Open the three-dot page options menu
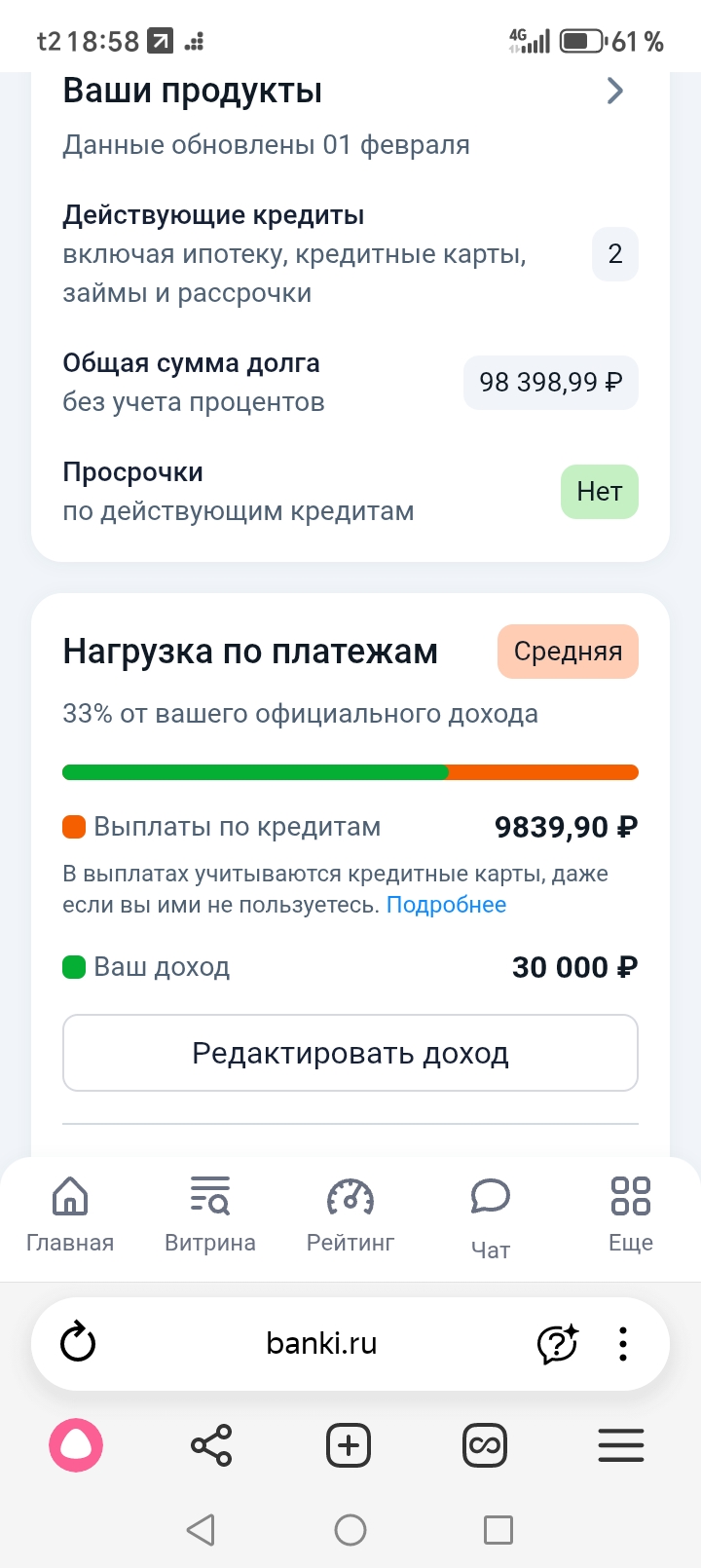Image resolution: width=701 pixels, height=1568 pixels. click(623, 1344)
